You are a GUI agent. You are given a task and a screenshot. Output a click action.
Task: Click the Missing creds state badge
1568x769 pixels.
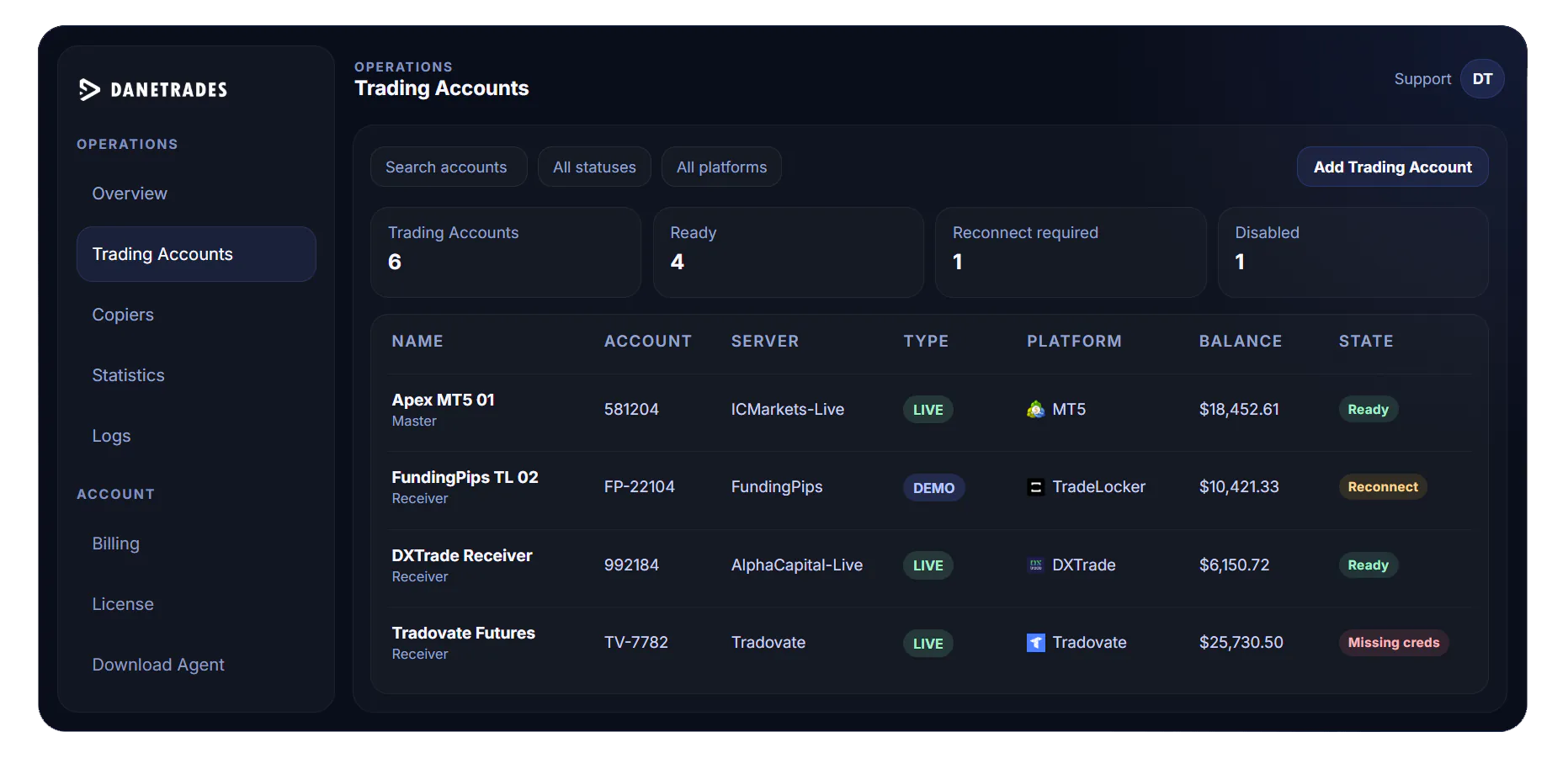click(1393, 643)
